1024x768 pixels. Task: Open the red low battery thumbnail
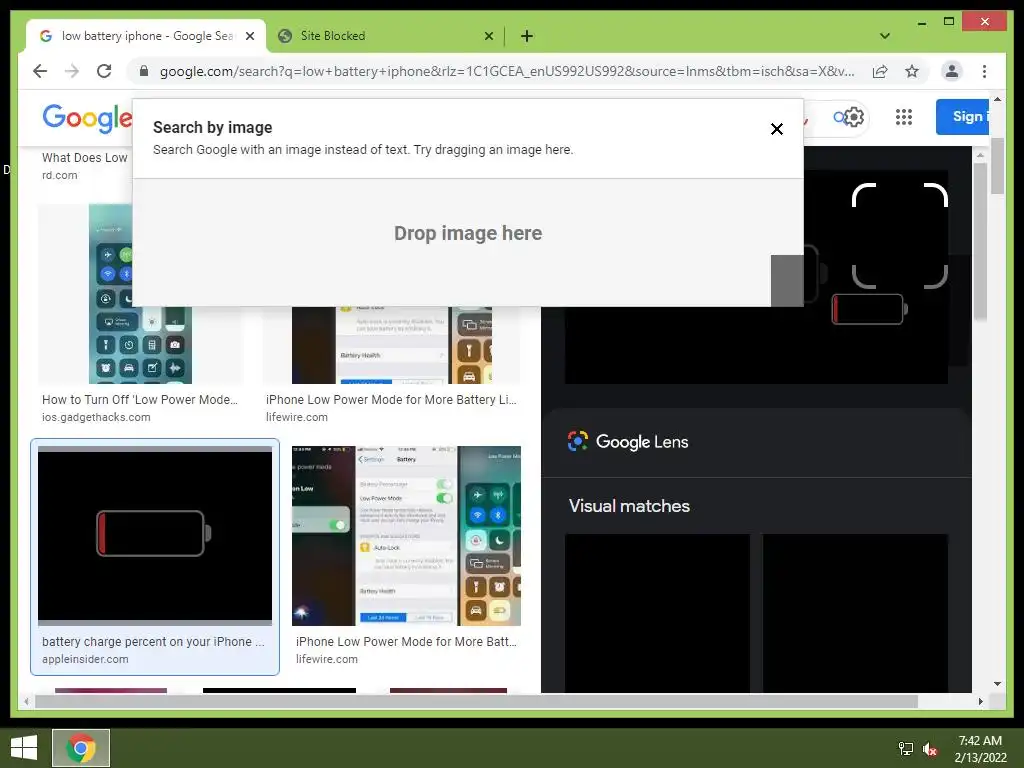pos(155,535)
